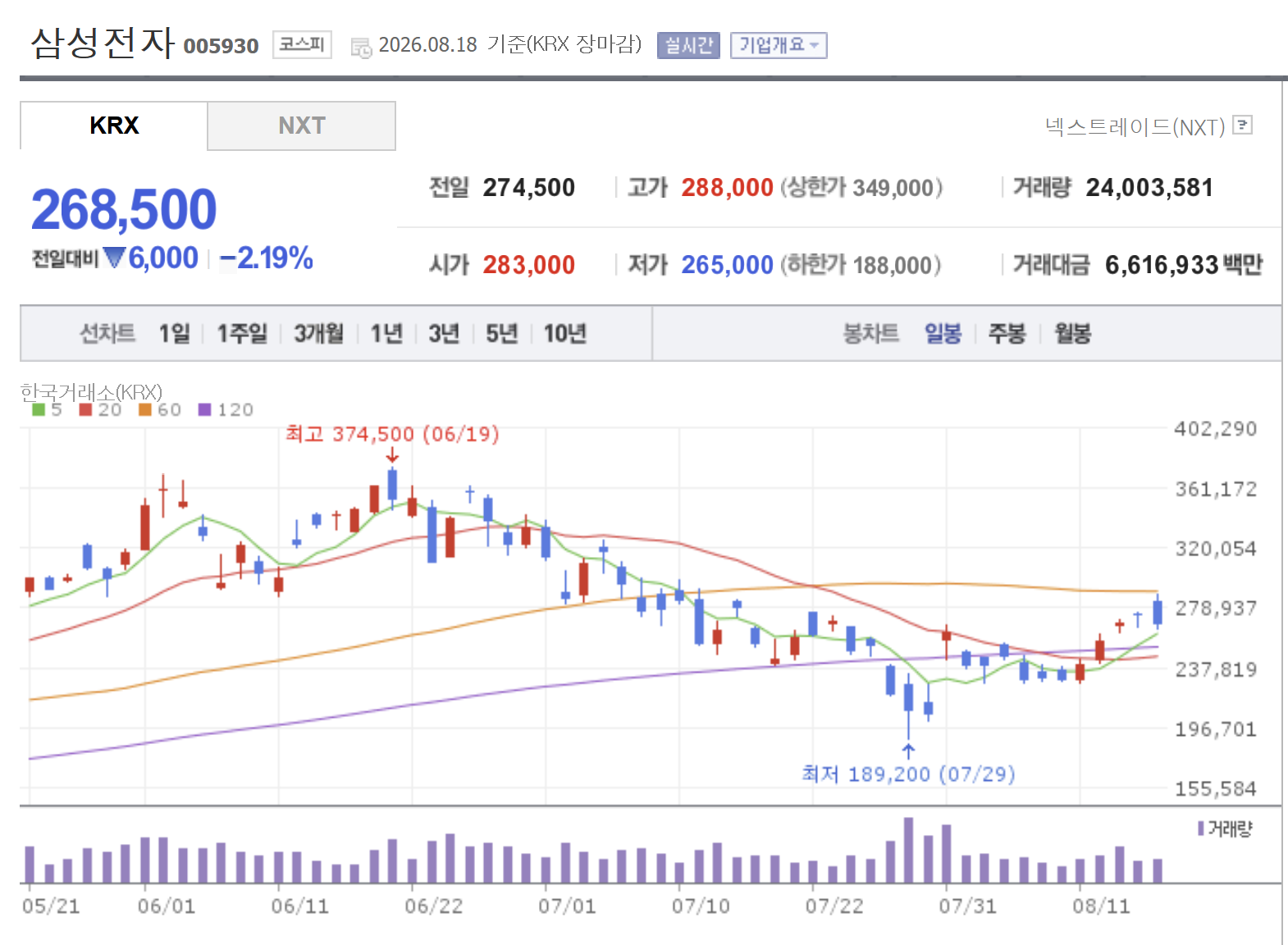Select the 월봉 monthly candle chart
Viewport: 1288px width, 945px height.
[x=1072, y=333]
